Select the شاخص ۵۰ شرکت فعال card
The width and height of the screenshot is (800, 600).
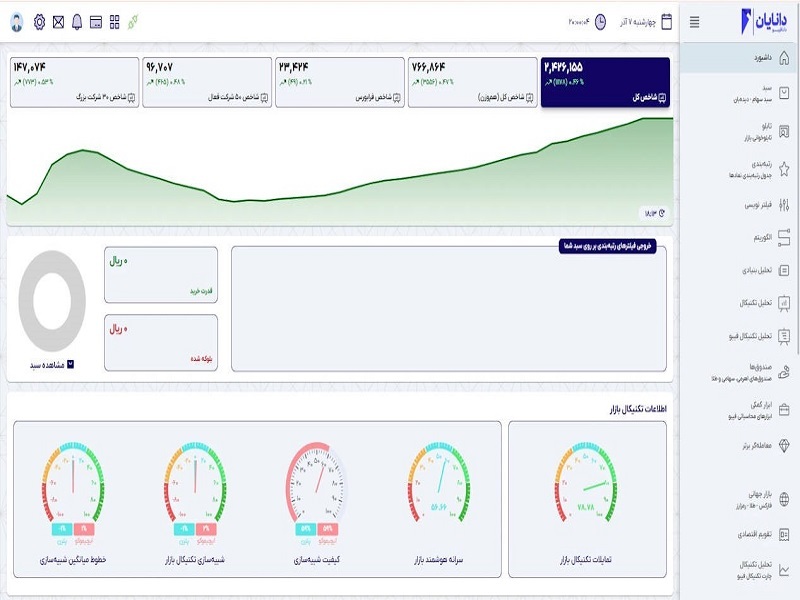point(207,82)
